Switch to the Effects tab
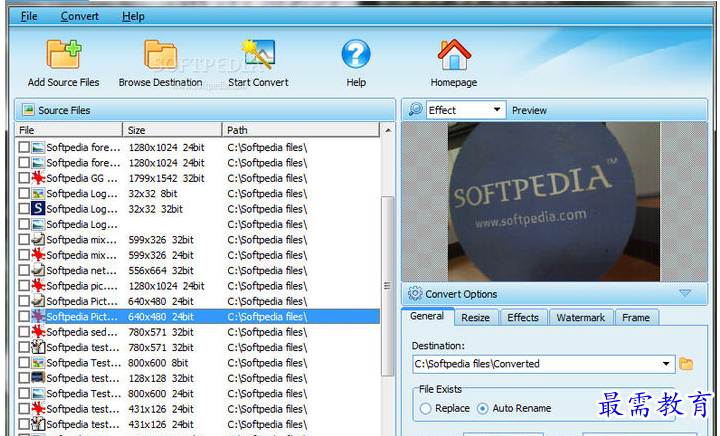 (523, 318)
